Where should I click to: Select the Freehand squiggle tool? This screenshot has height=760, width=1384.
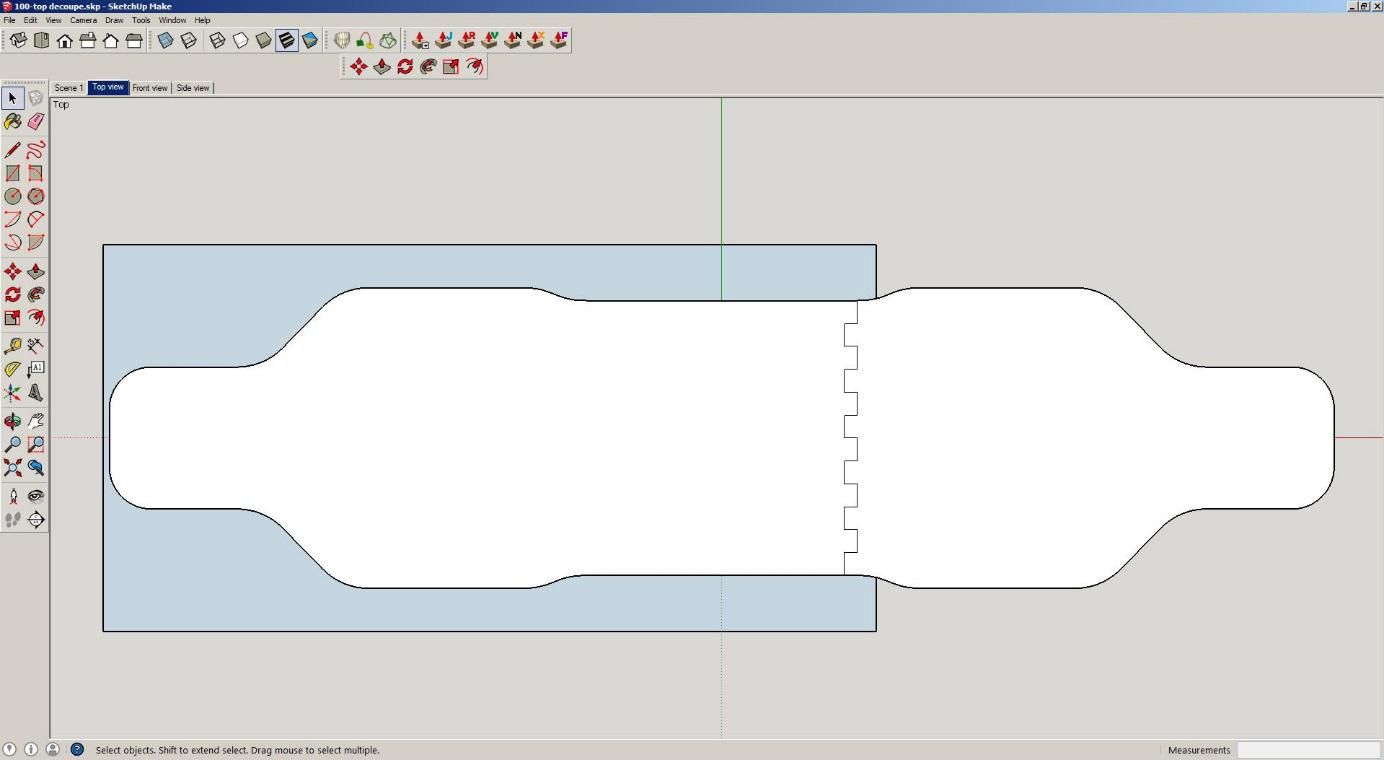36,150
